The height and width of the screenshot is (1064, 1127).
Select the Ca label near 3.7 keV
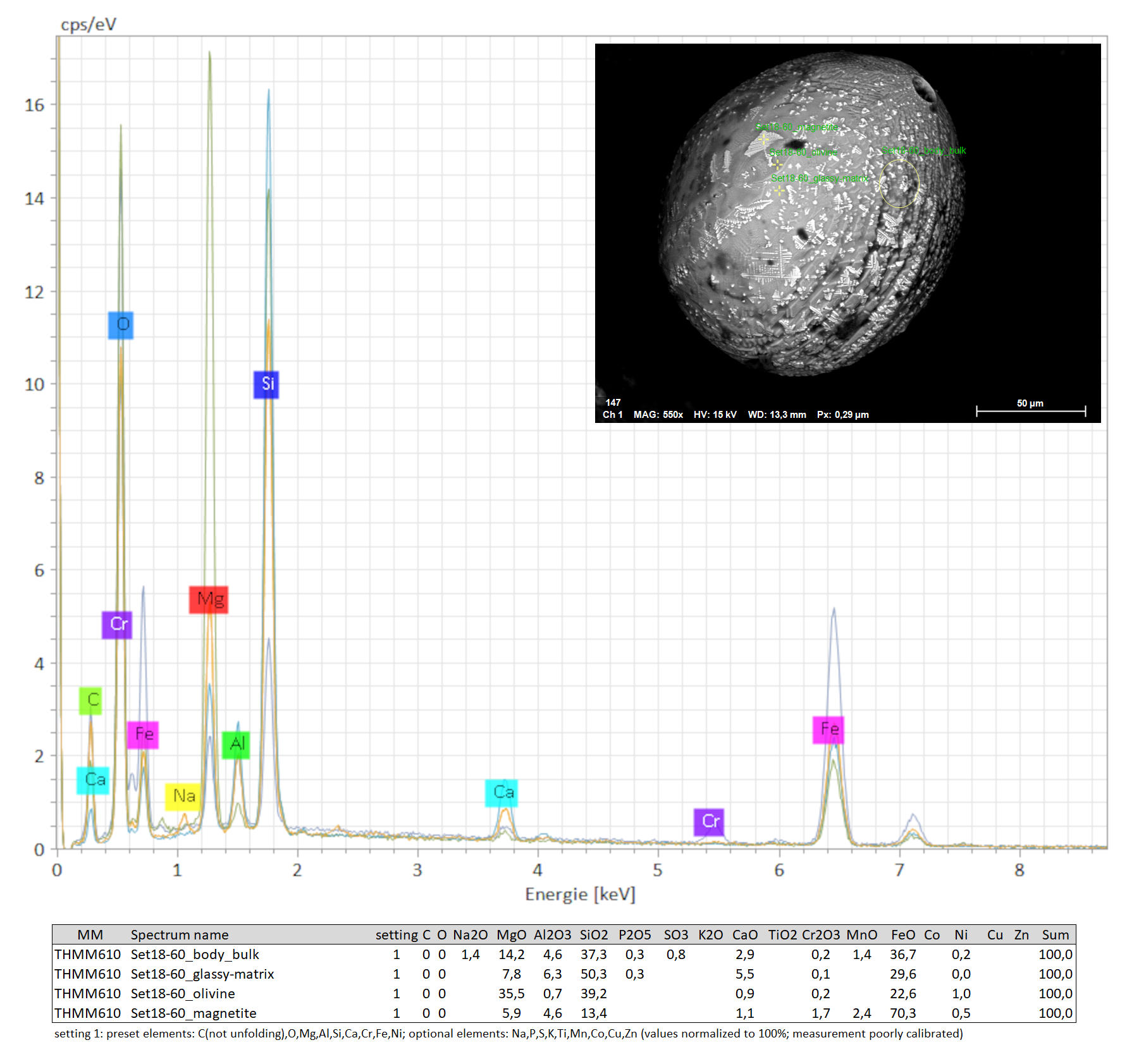pyautogui.click(x=502, y=793)
